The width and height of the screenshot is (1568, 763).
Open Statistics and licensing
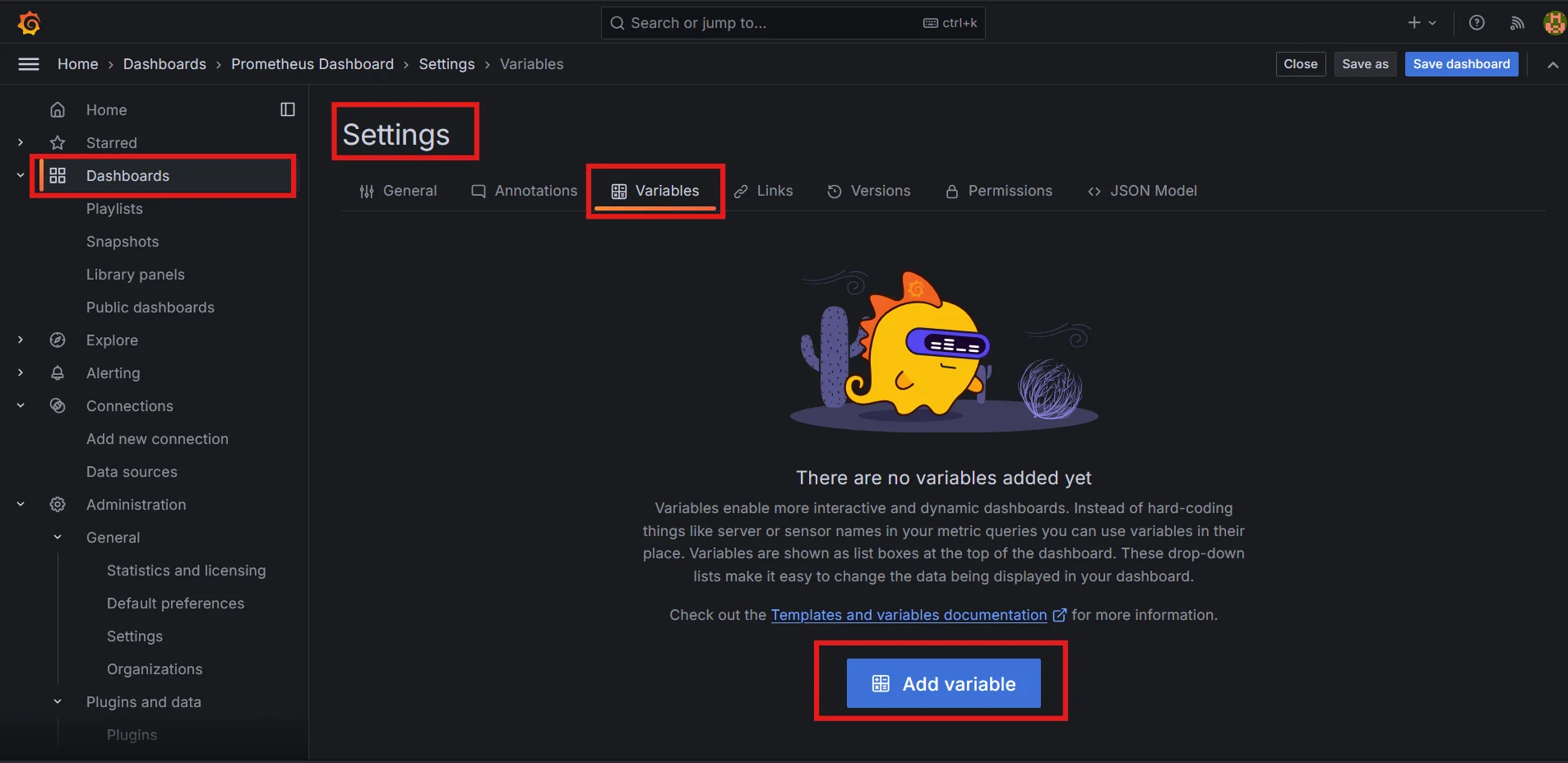[187, 571]
